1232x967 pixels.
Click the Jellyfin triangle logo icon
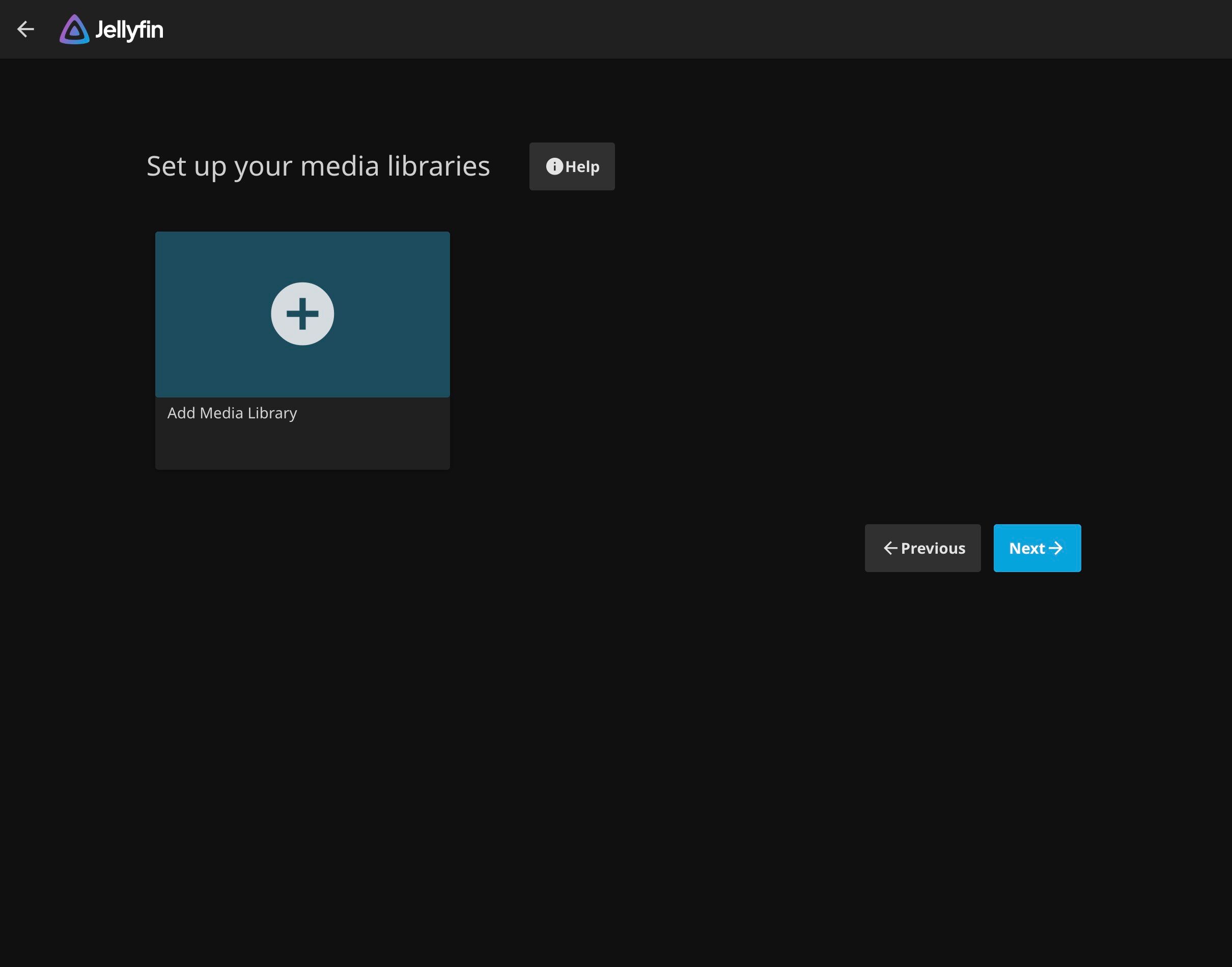click(x=74, y=30)
